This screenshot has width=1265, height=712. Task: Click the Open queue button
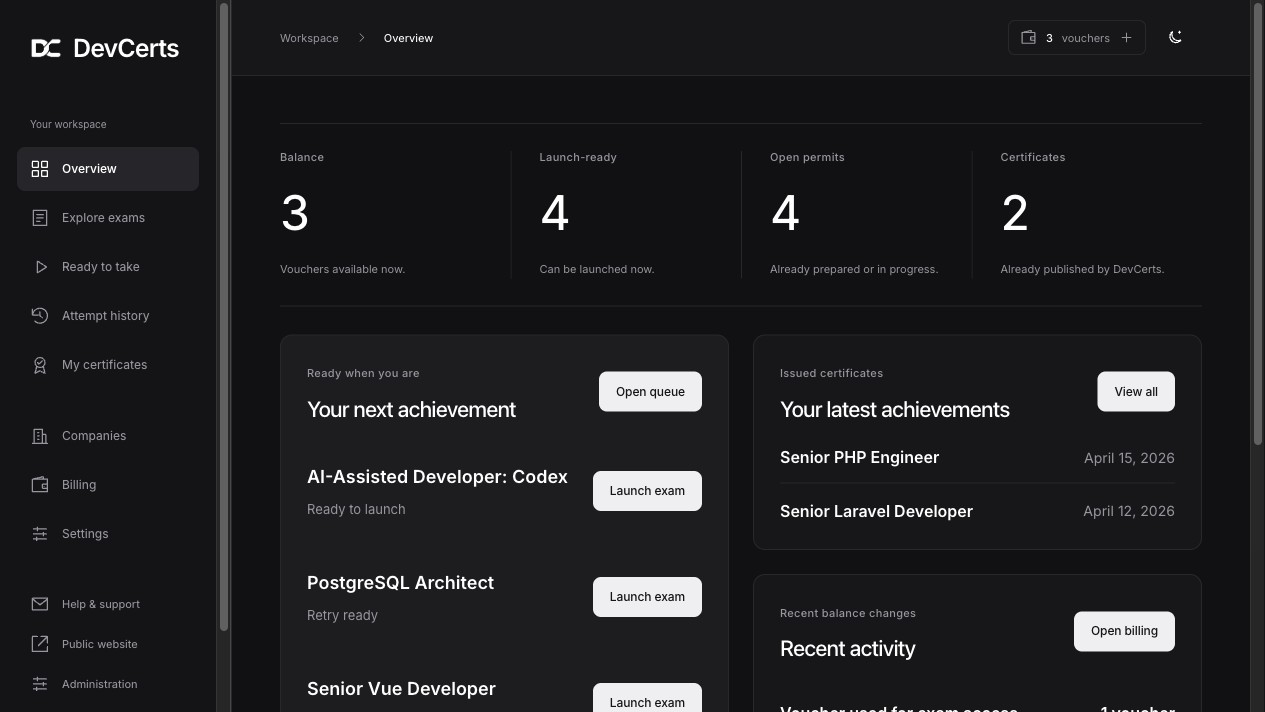tap(650, 392)
